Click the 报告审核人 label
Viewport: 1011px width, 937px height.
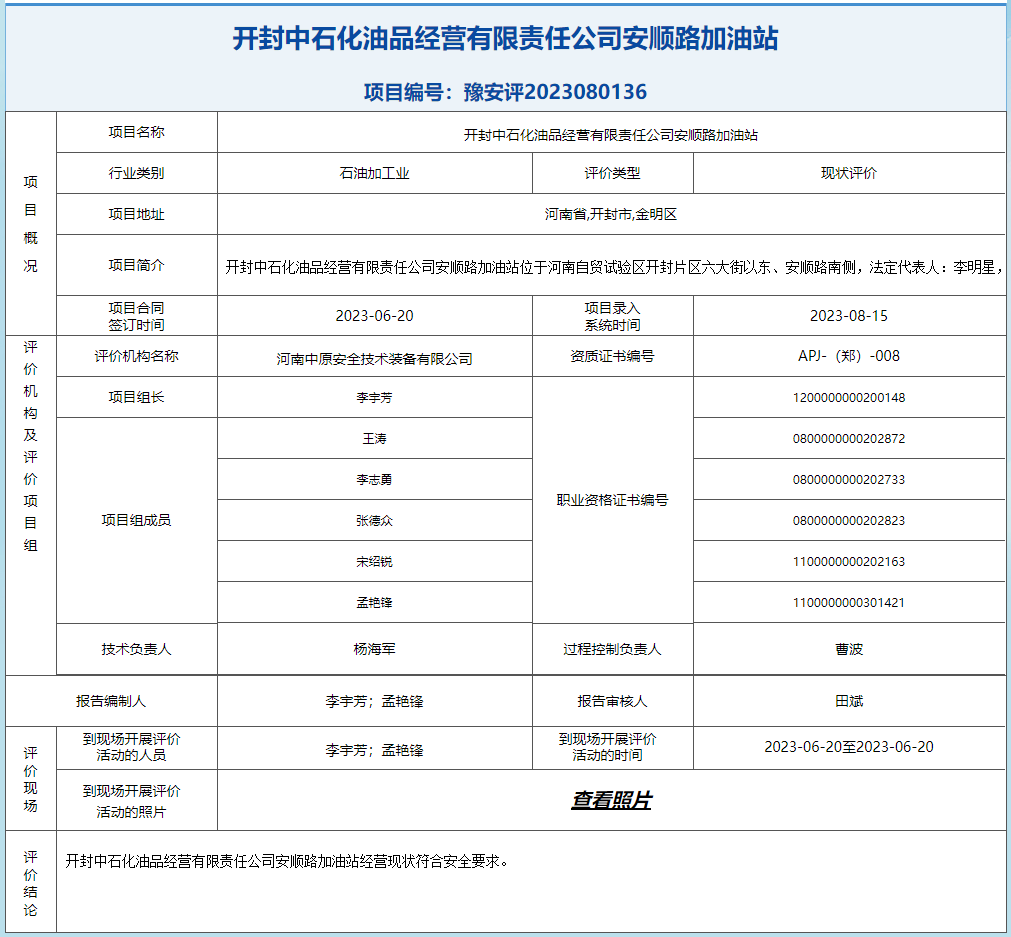coord(613,701)
